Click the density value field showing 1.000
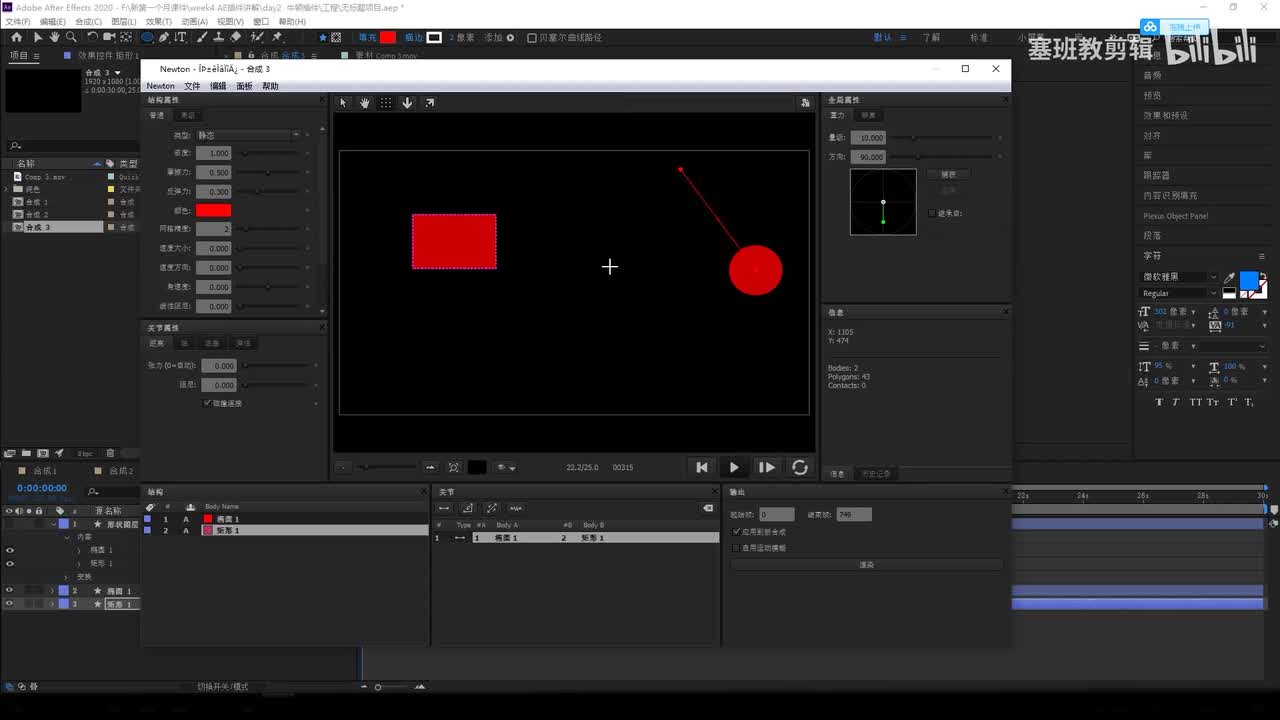The height and width of the screenshot is (720, 1280). tap(213, 153)
